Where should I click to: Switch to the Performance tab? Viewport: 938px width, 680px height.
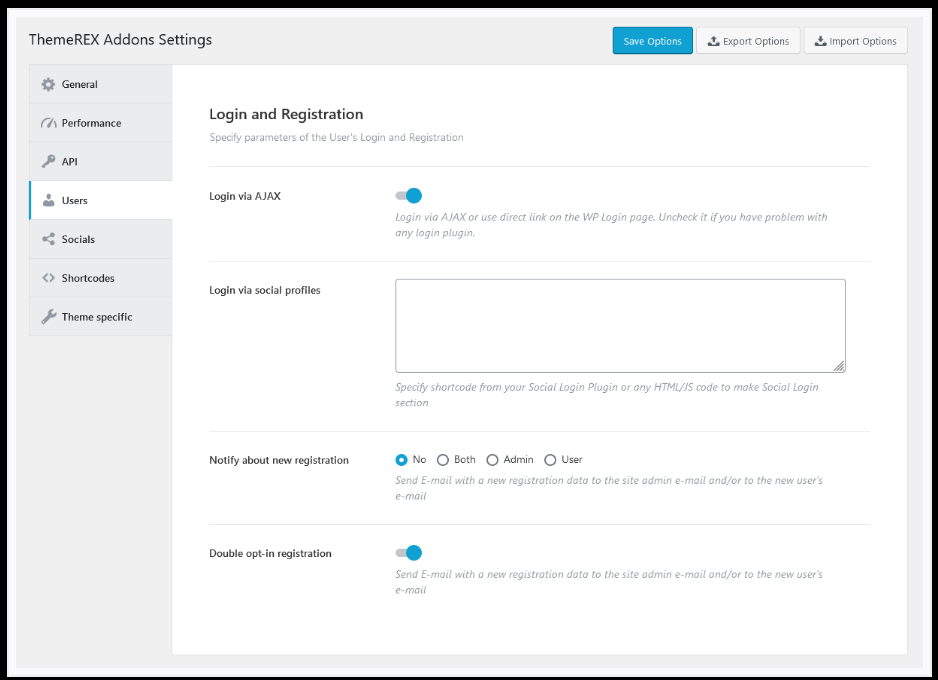[x=100, y=123]
